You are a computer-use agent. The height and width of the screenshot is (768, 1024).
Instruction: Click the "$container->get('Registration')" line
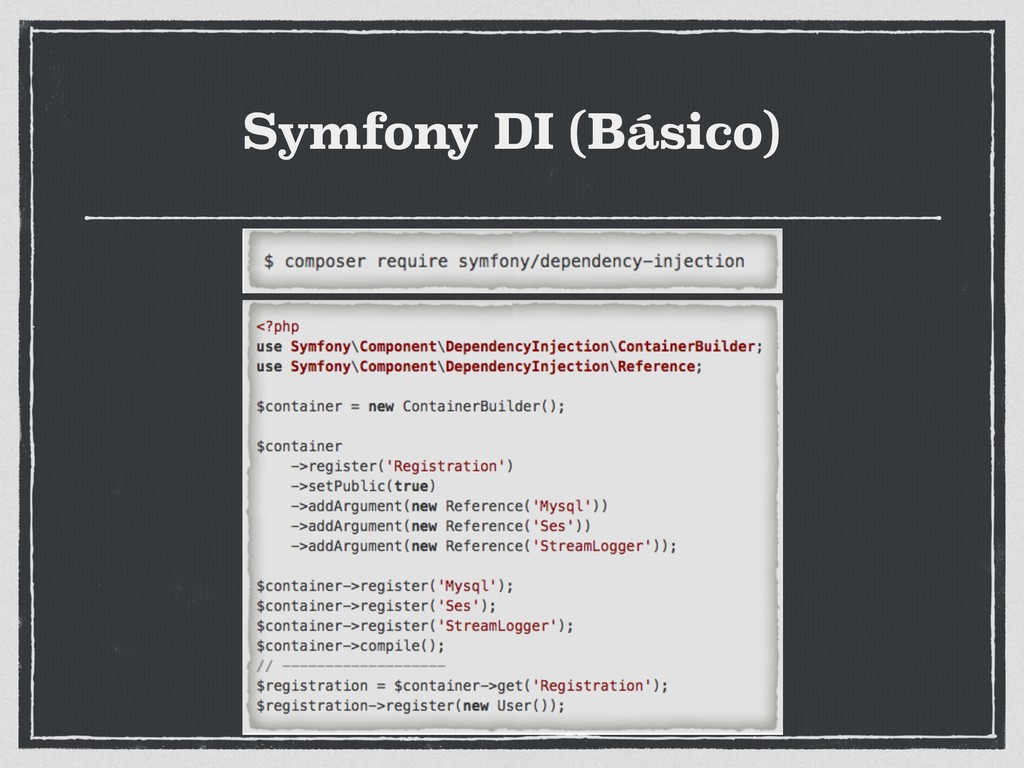point(462,686)
